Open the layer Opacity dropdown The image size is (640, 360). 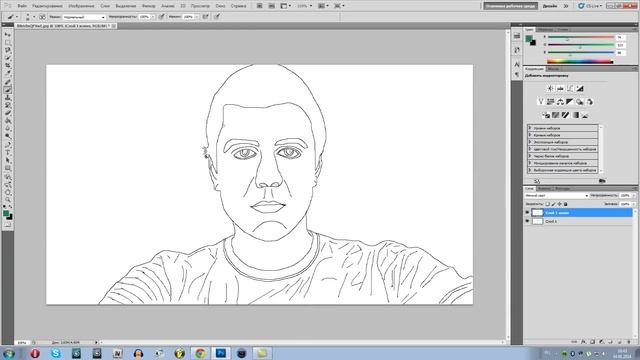point(634,196)
